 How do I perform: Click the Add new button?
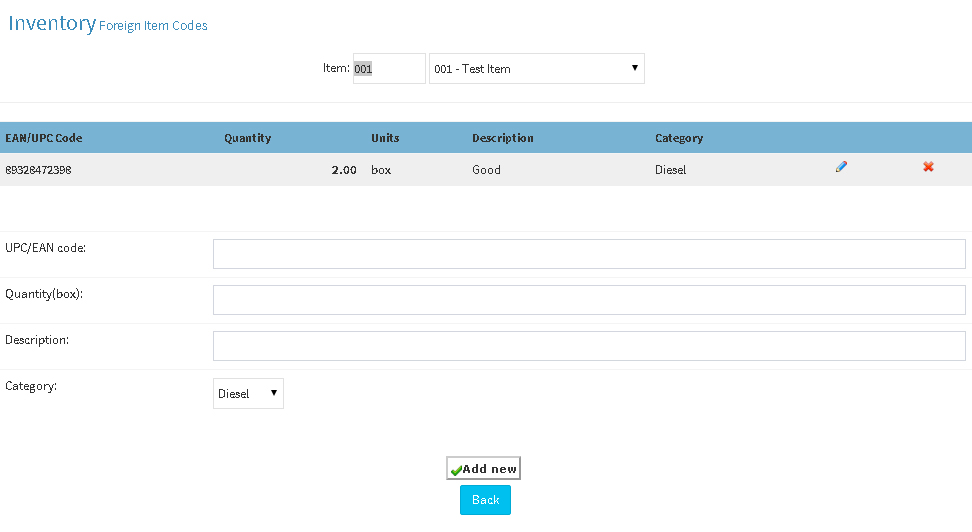[x=484, y=469]
